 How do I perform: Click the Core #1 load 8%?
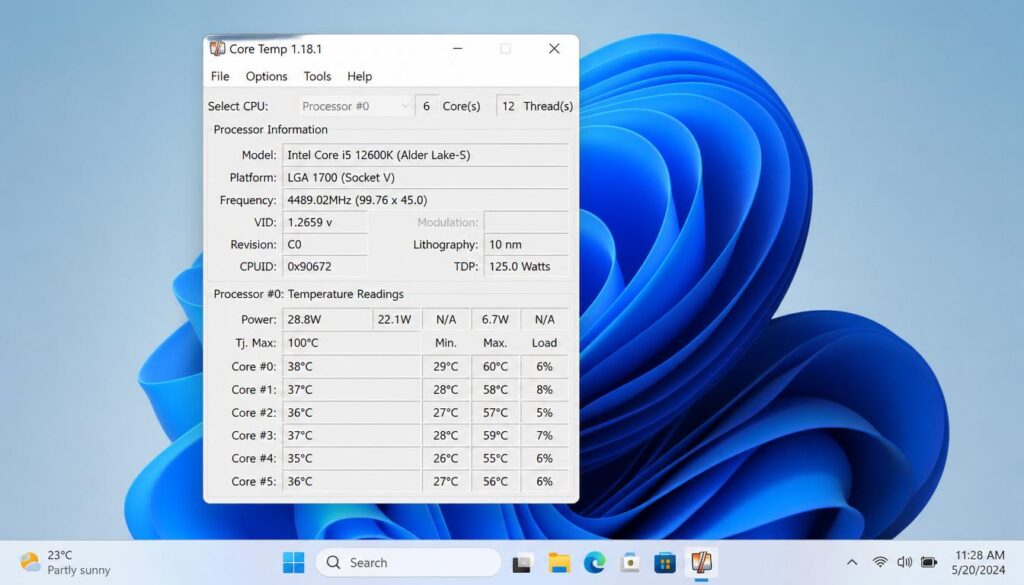tap(545, 389)
